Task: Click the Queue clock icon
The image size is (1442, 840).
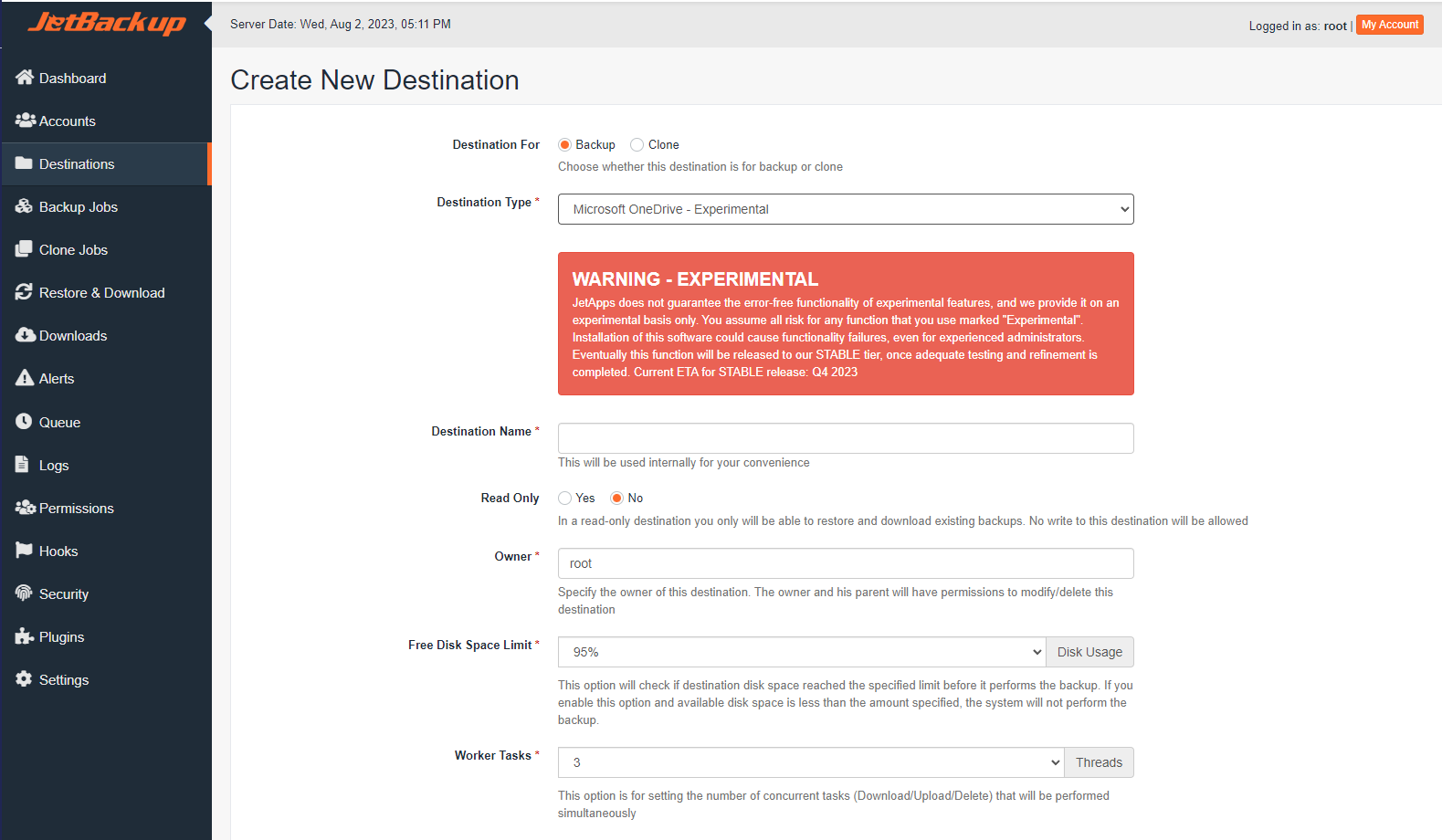Action: (x=24, y=422)
